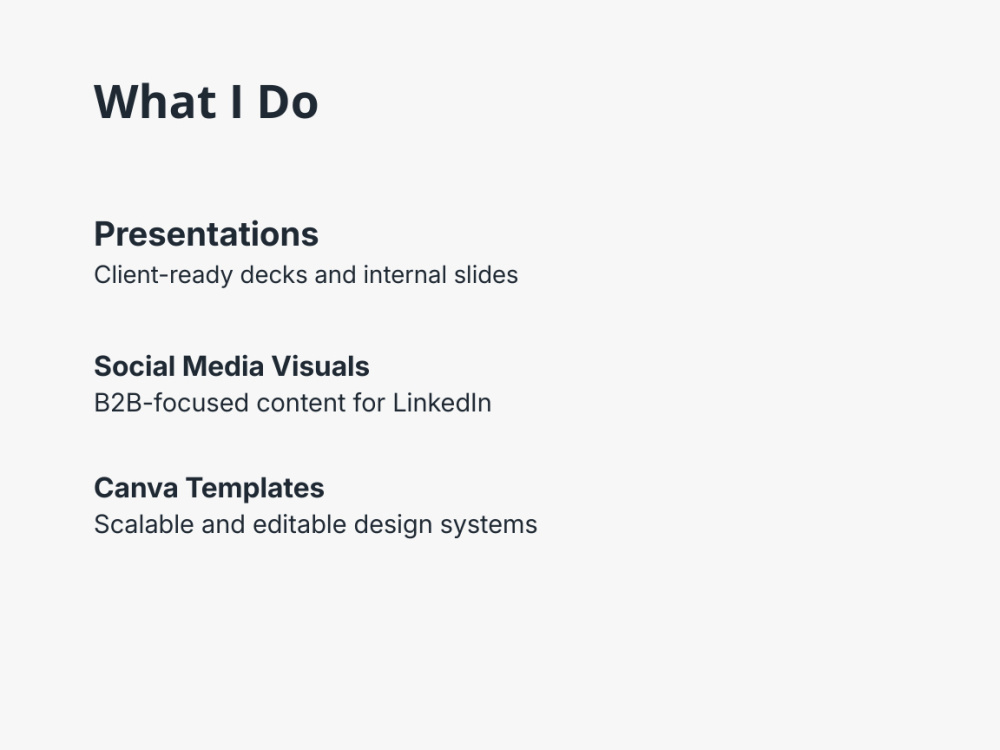Click the word "Templates" in the heading
This screenshot has height=750, width=1000.
pos(255,489)
